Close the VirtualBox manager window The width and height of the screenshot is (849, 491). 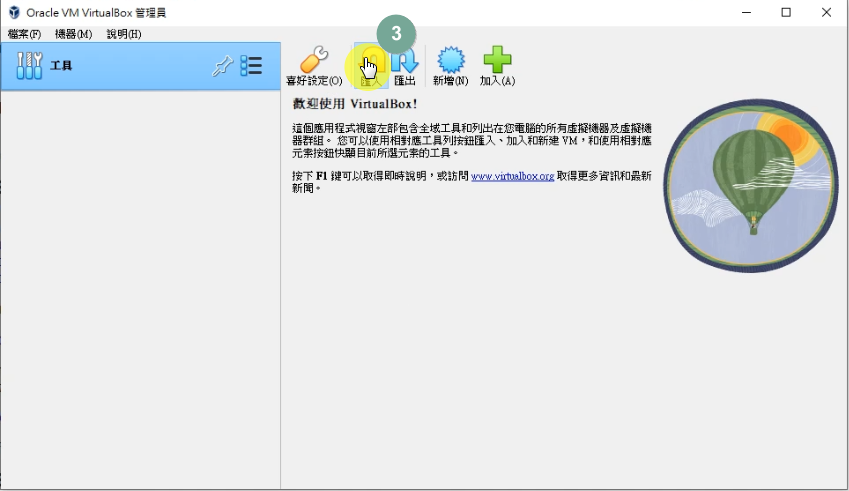pos(826,12)
